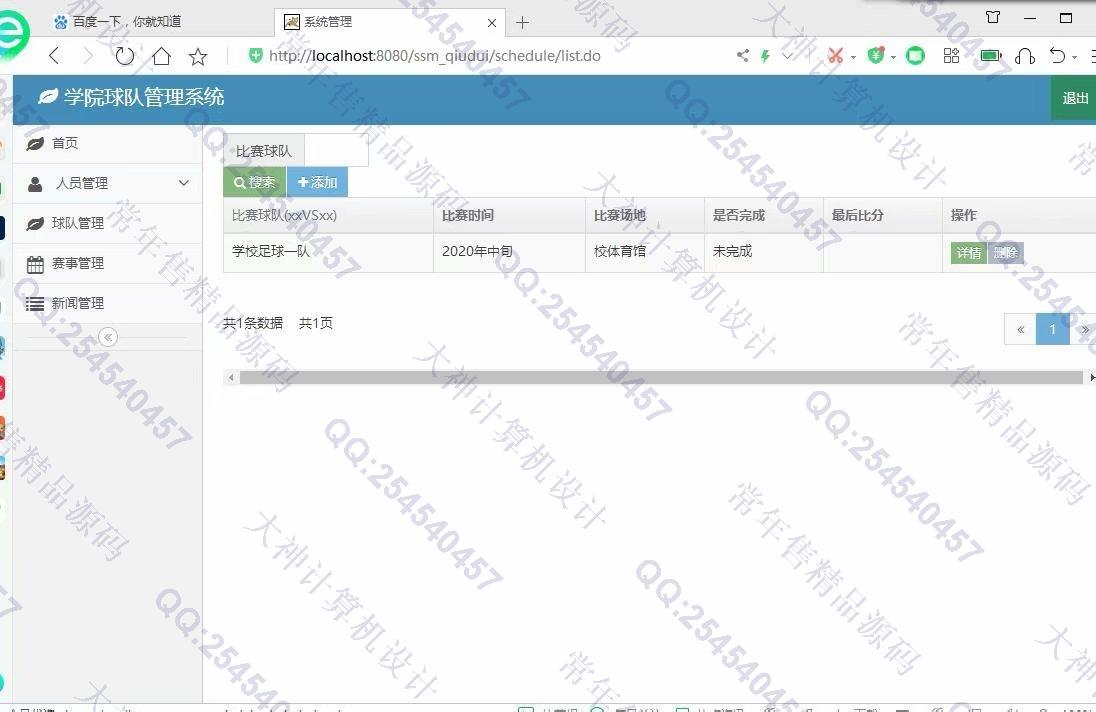This screenshot has width=1096, height=712.
Task: Open 新闻管理 in the sidebar
Action: click(108, 303)
